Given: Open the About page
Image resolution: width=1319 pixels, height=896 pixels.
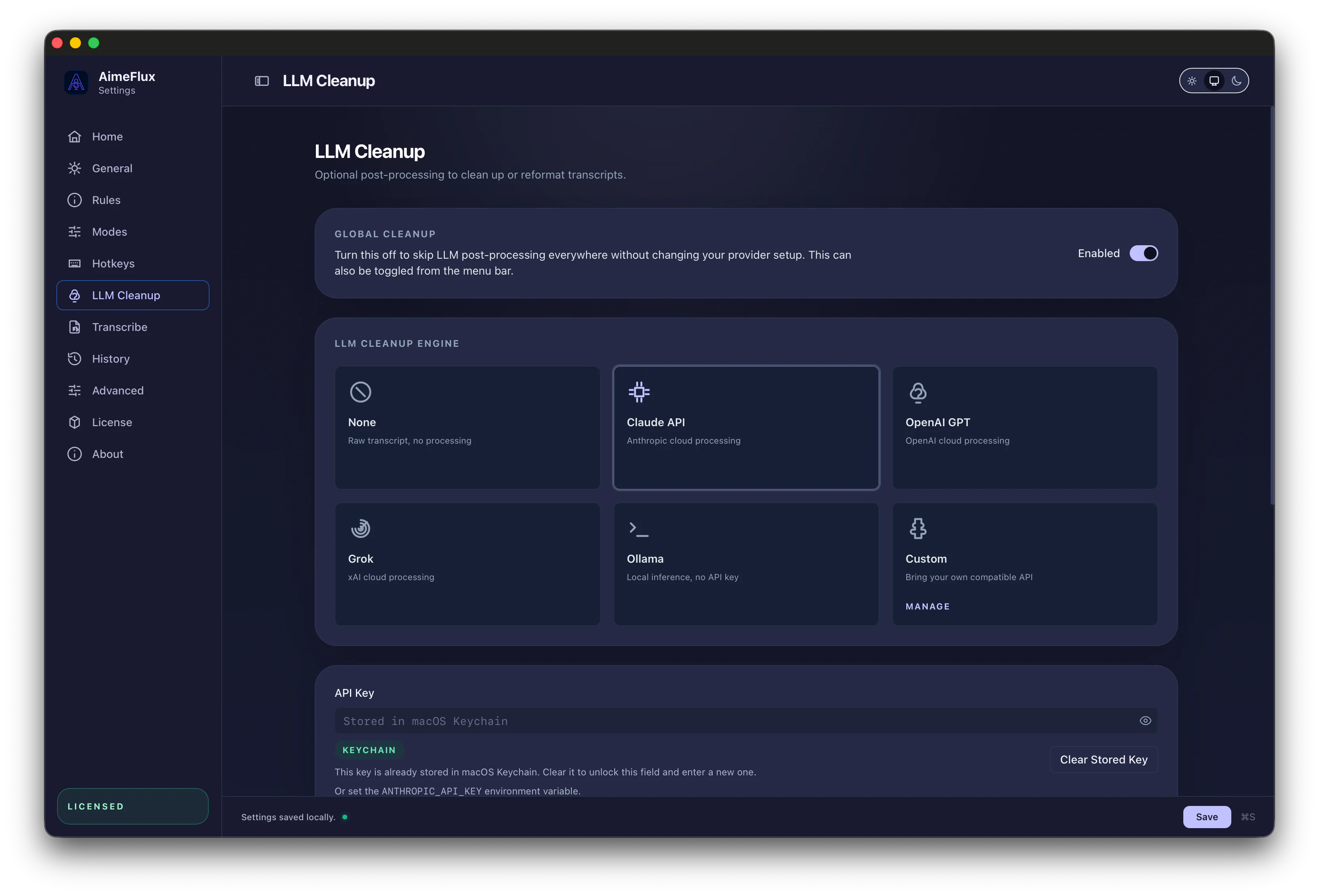Looking at the screenshot, I should [133, 454].
